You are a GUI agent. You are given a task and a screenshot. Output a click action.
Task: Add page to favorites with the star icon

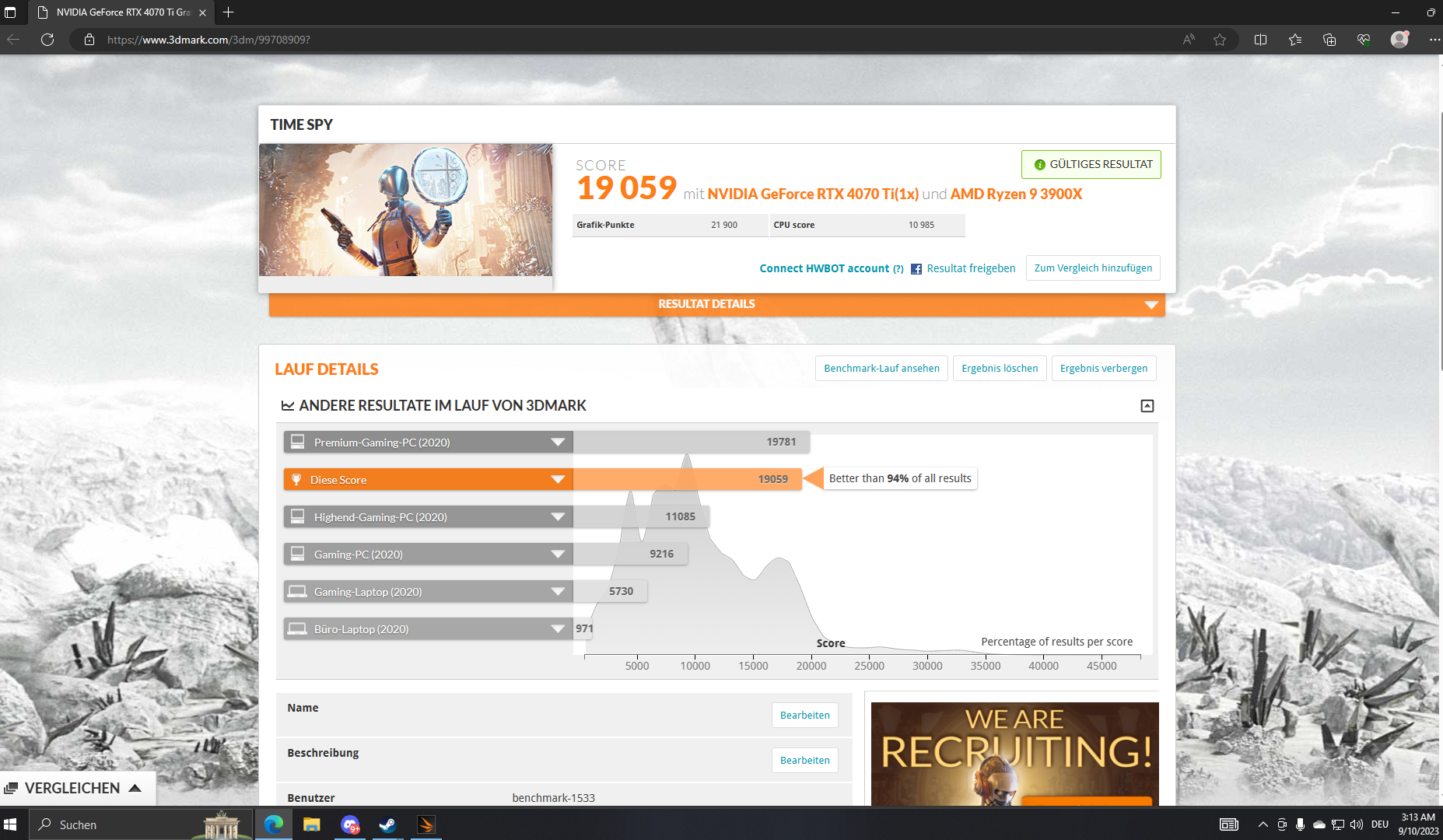(x=1220, y=40)
